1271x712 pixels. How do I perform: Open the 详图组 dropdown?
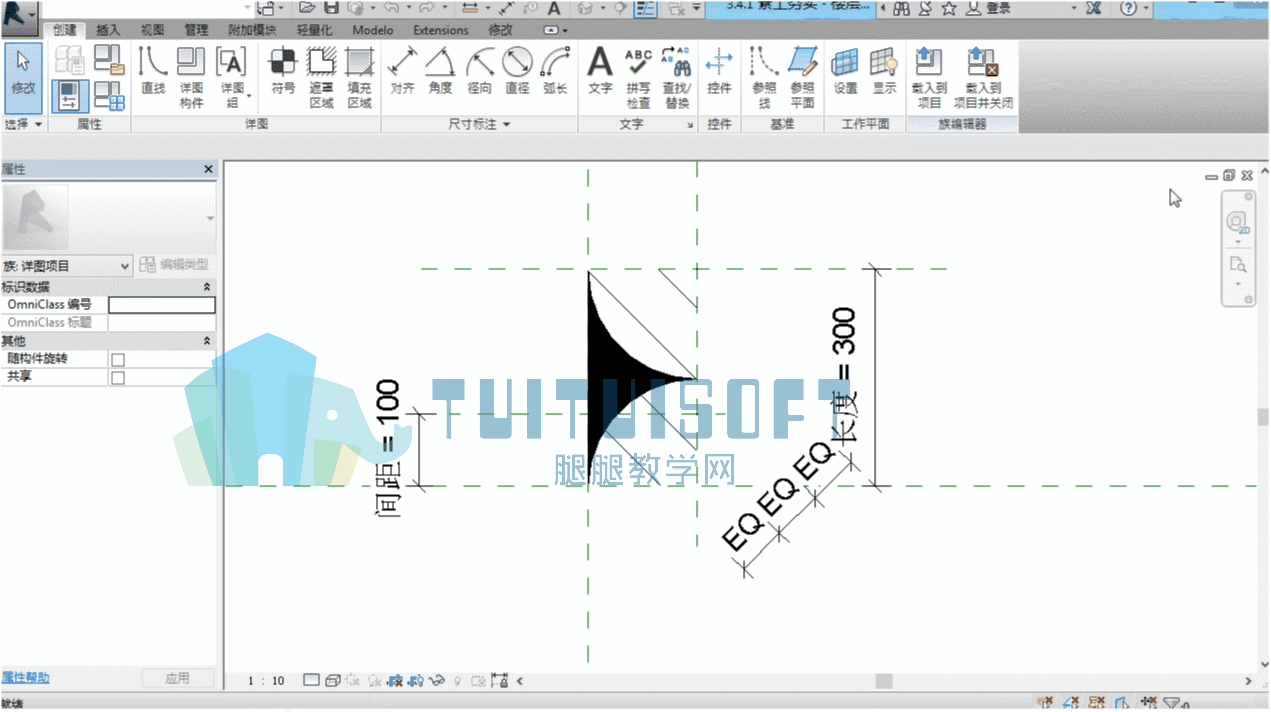tap(233, 77)
